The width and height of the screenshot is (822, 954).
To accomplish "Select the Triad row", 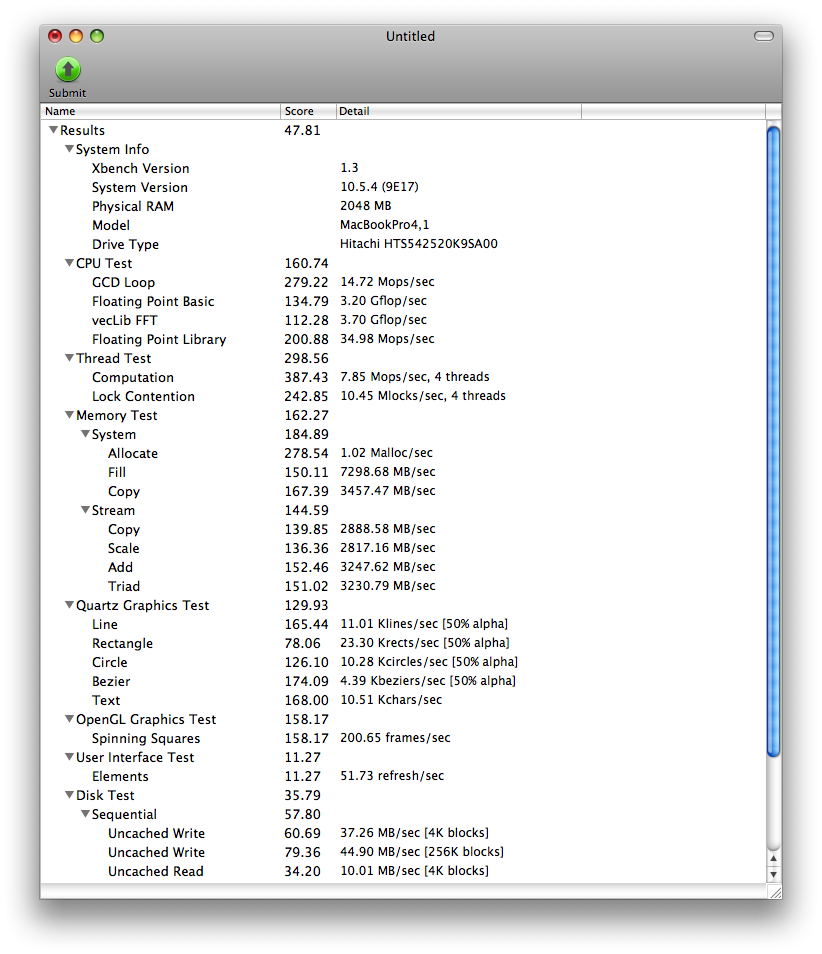I will point(403,586).
